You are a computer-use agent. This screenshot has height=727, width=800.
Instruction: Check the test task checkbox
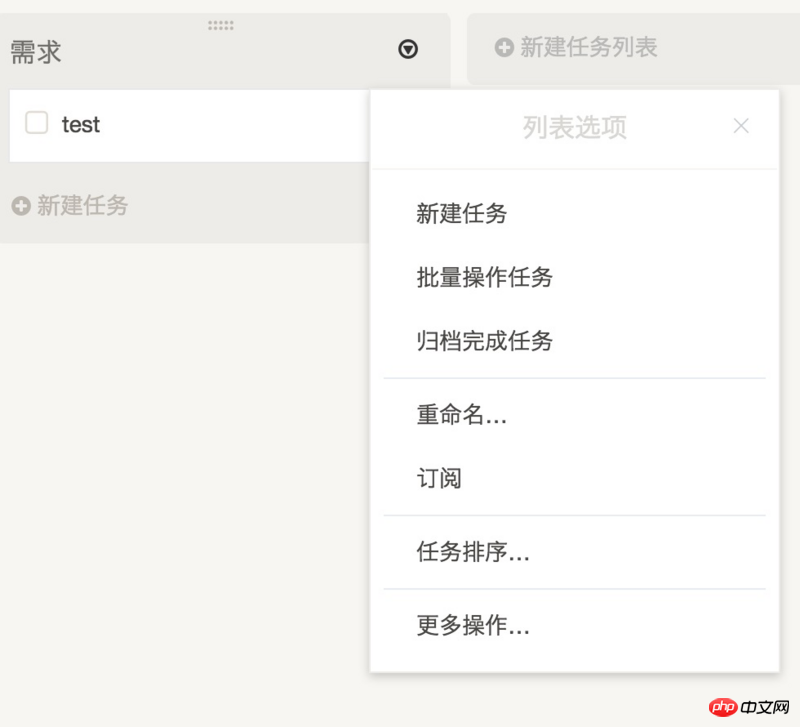37,123
